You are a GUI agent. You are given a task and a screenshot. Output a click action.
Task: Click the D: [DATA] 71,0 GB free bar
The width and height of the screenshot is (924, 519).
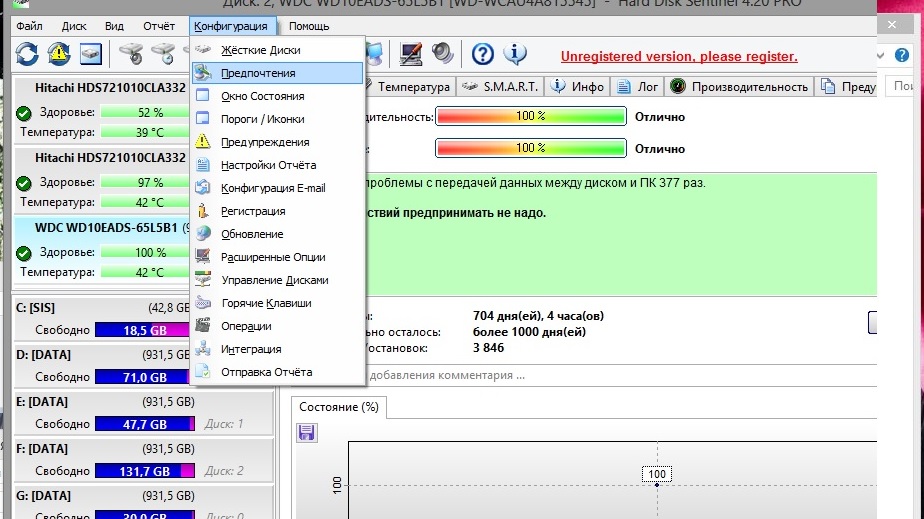[142, 378]
